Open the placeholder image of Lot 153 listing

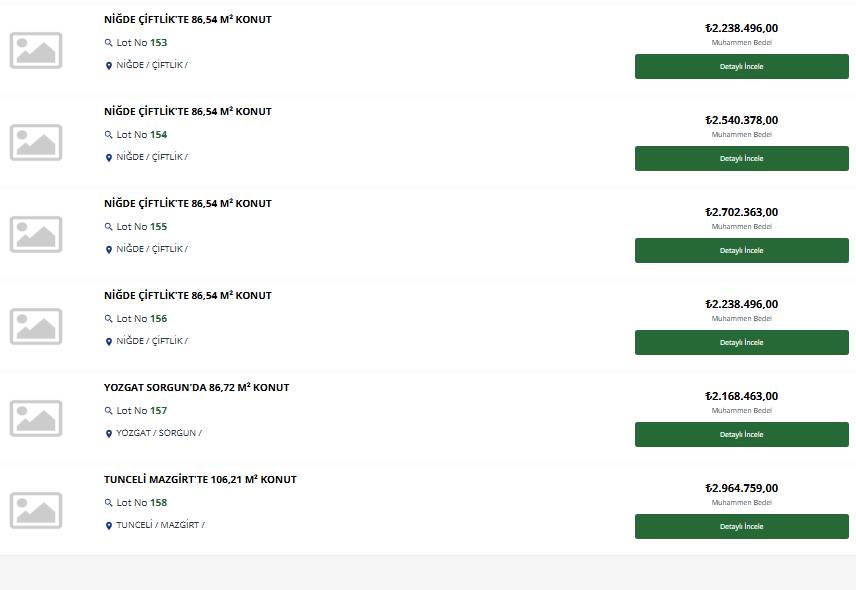click(36, 50)
